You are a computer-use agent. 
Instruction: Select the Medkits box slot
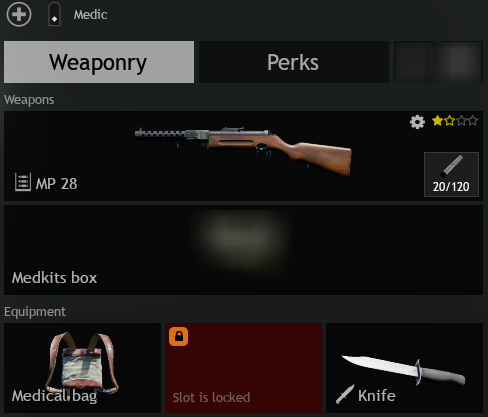243,250
